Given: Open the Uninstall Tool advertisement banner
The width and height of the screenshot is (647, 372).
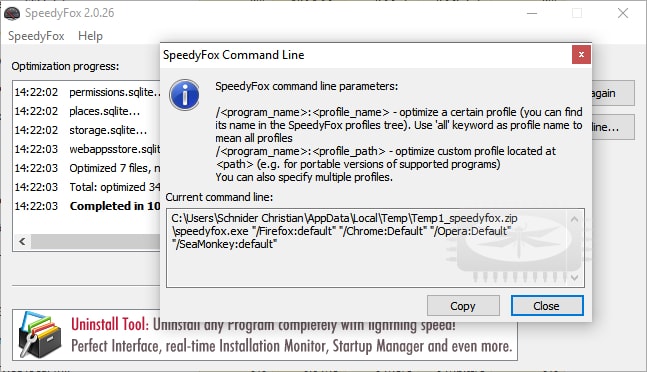Looking at the screenshot, I should pos(264,335).
